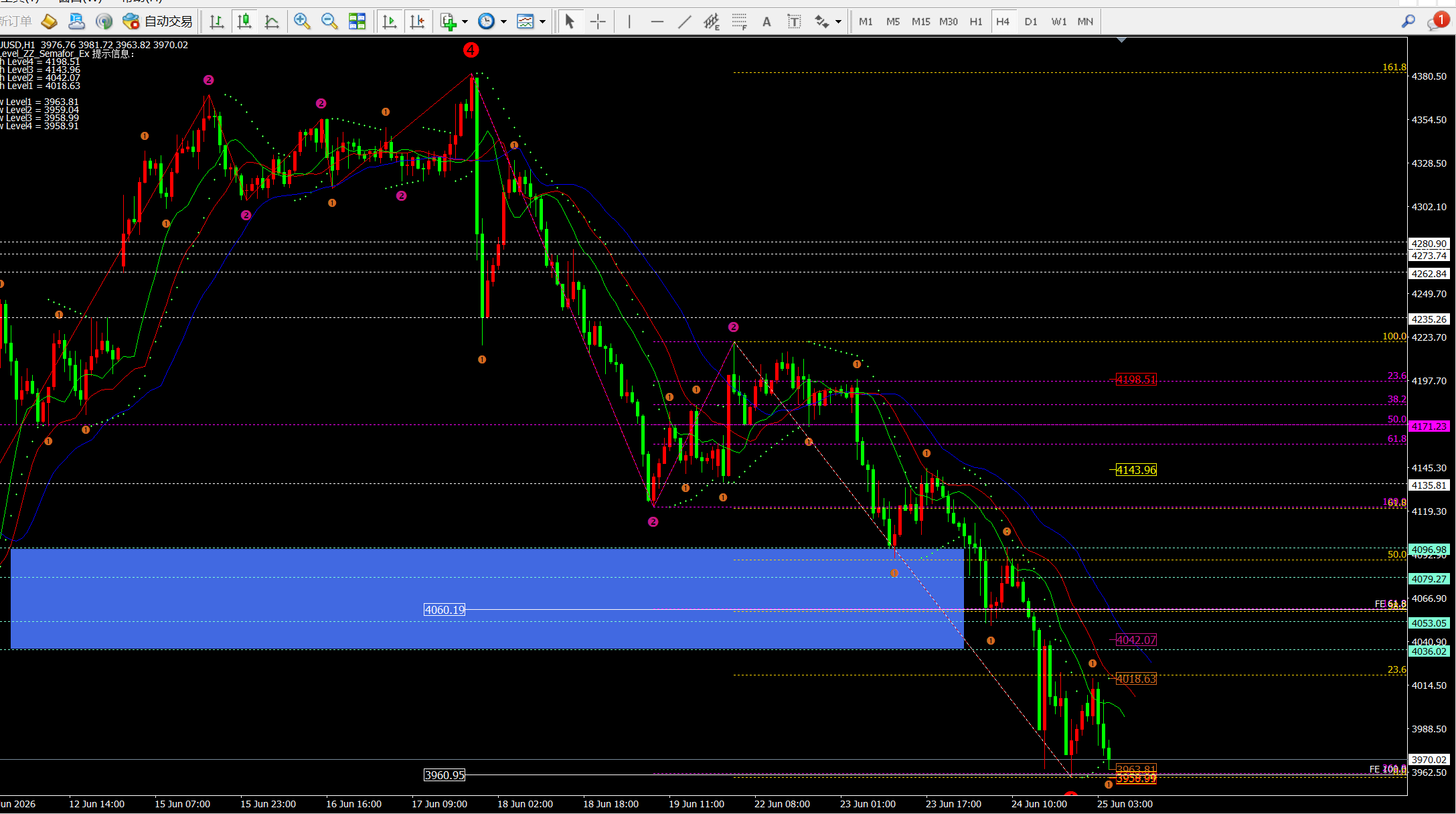Open the chart templates icon
The height and width of the screenshot is (814, 1456).
pos(525,22)
